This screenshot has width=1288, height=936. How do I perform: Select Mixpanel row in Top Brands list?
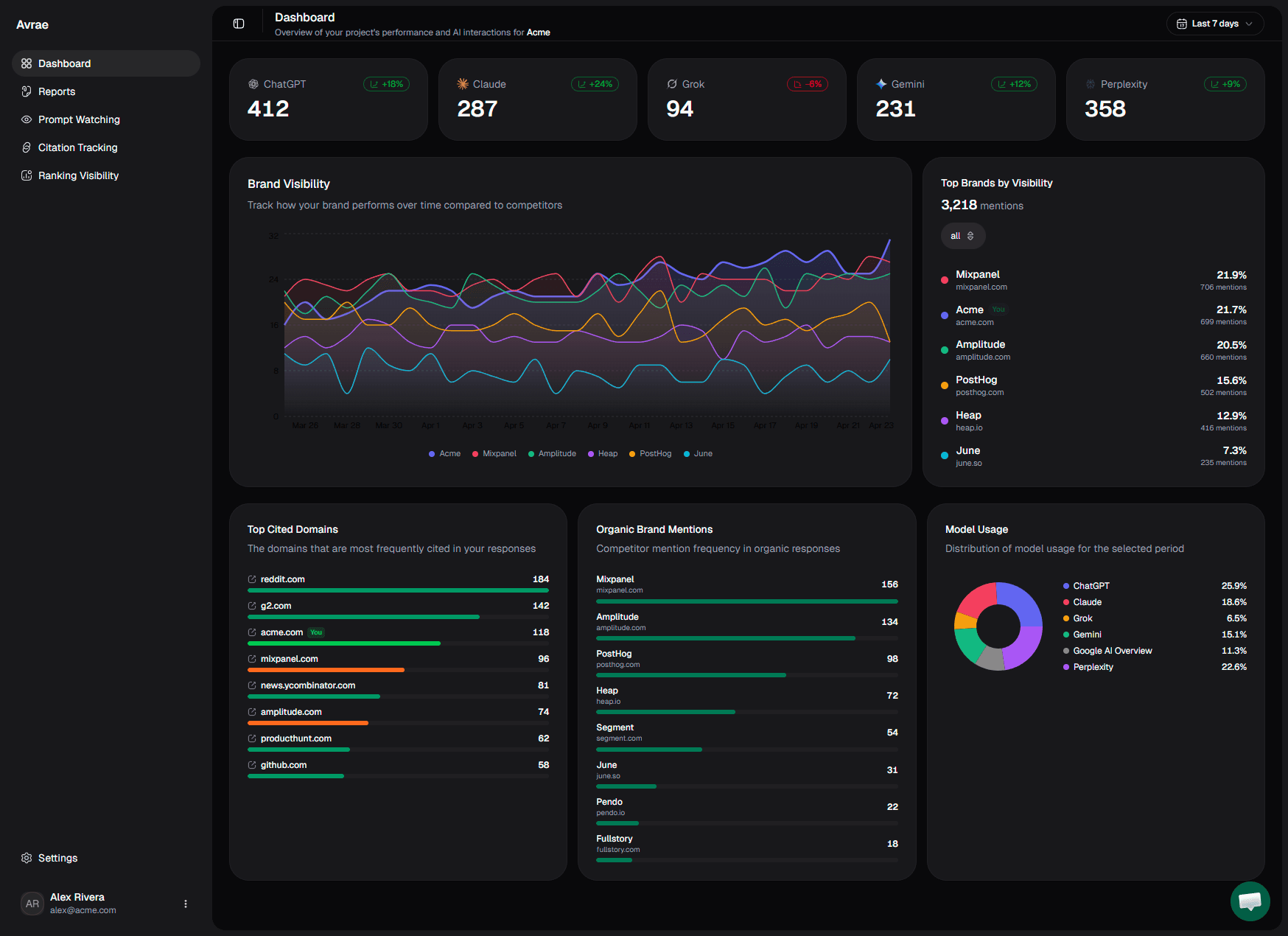(x=1093, y=280)
